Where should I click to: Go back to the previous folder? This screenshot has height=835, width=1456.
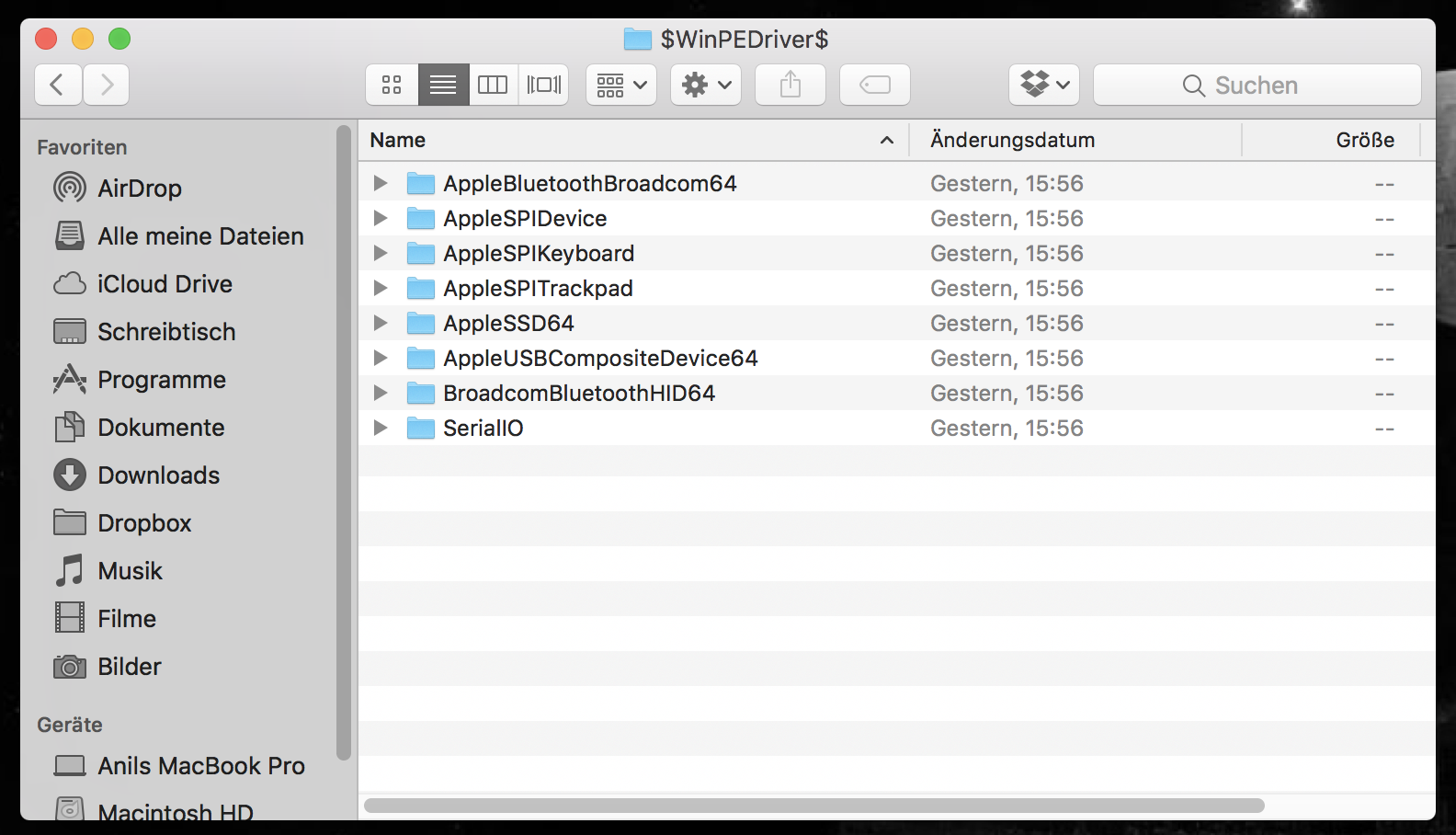(58, 85)
